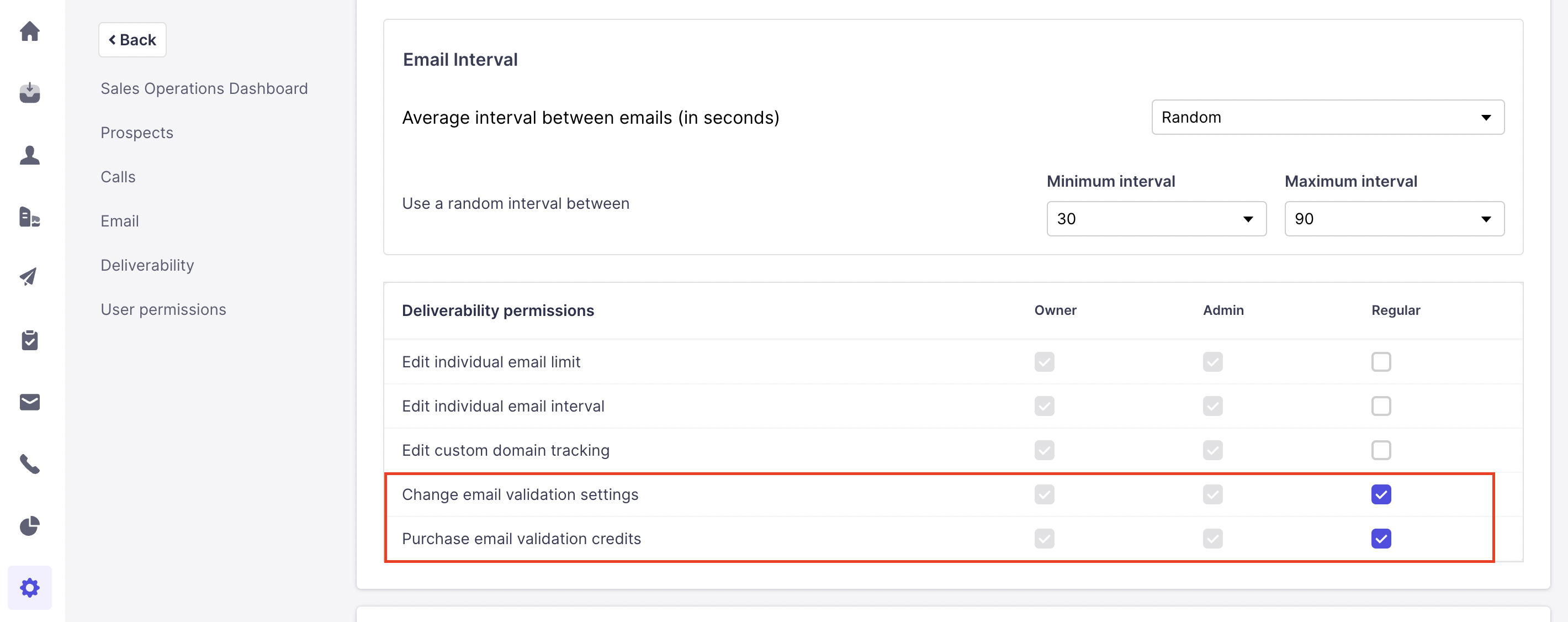This screenshot has width=1568, height=622.
Task: Expand the Minimum interval dropdown
Action: click(x=1156, y=219)
